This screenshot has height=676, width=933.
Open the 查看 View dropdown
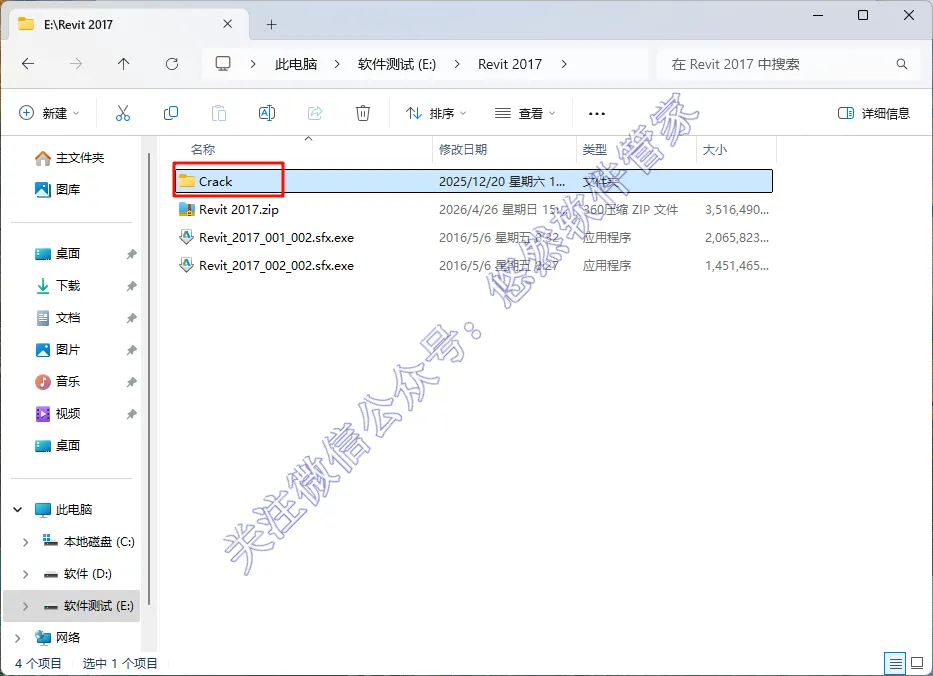click(525, 113)
